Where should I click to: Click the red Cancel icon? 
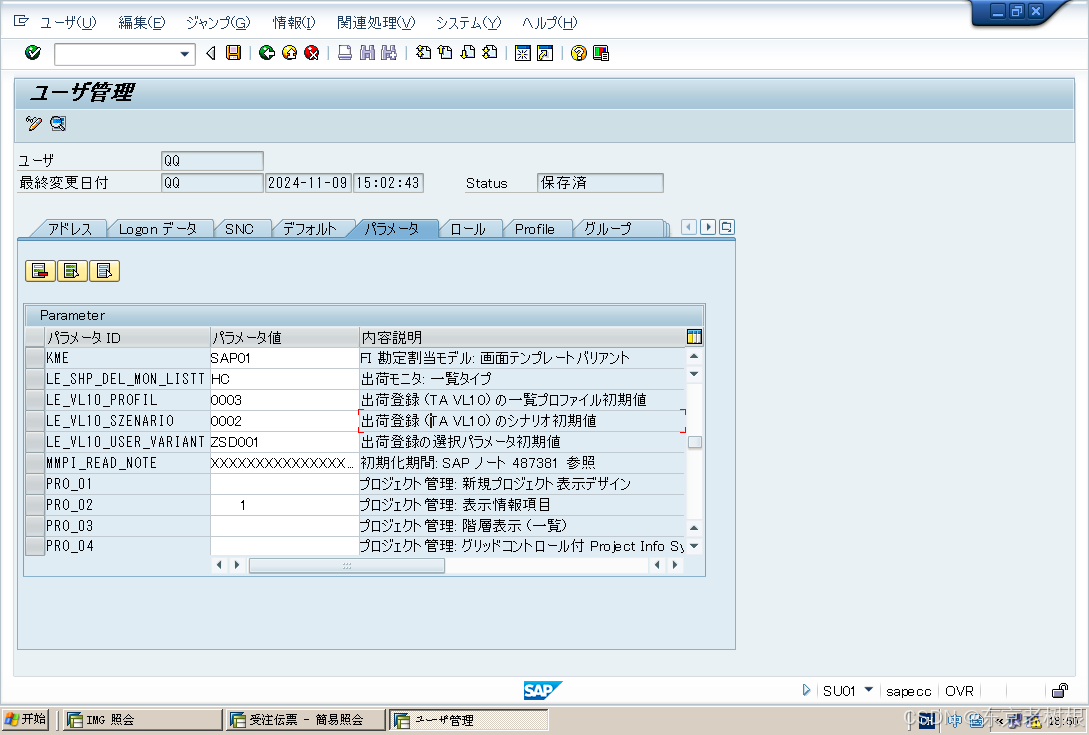tap(312, 53)
